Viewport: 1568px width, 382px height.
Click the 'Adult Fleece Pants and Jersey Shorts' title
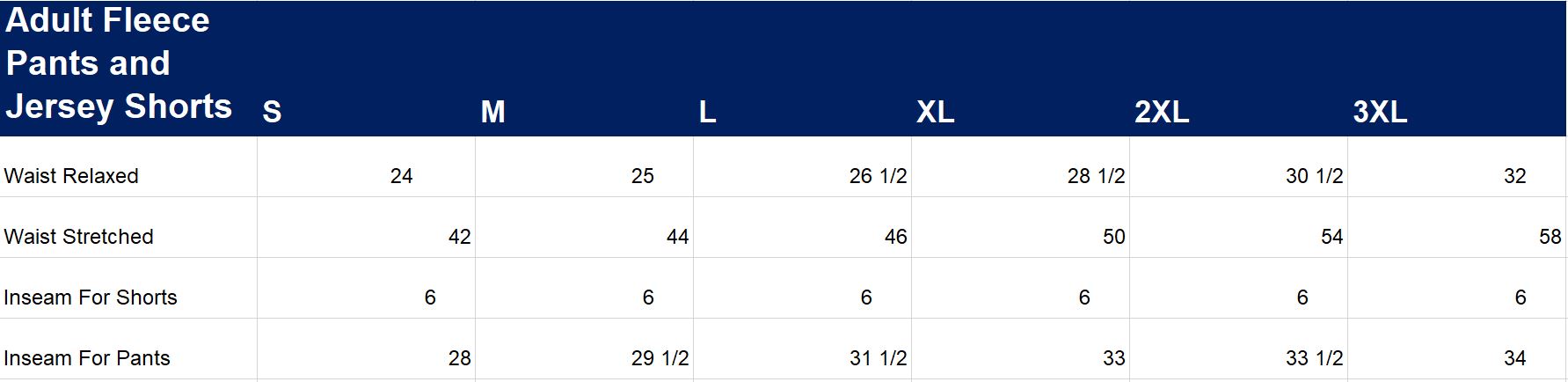pos(118,63)
